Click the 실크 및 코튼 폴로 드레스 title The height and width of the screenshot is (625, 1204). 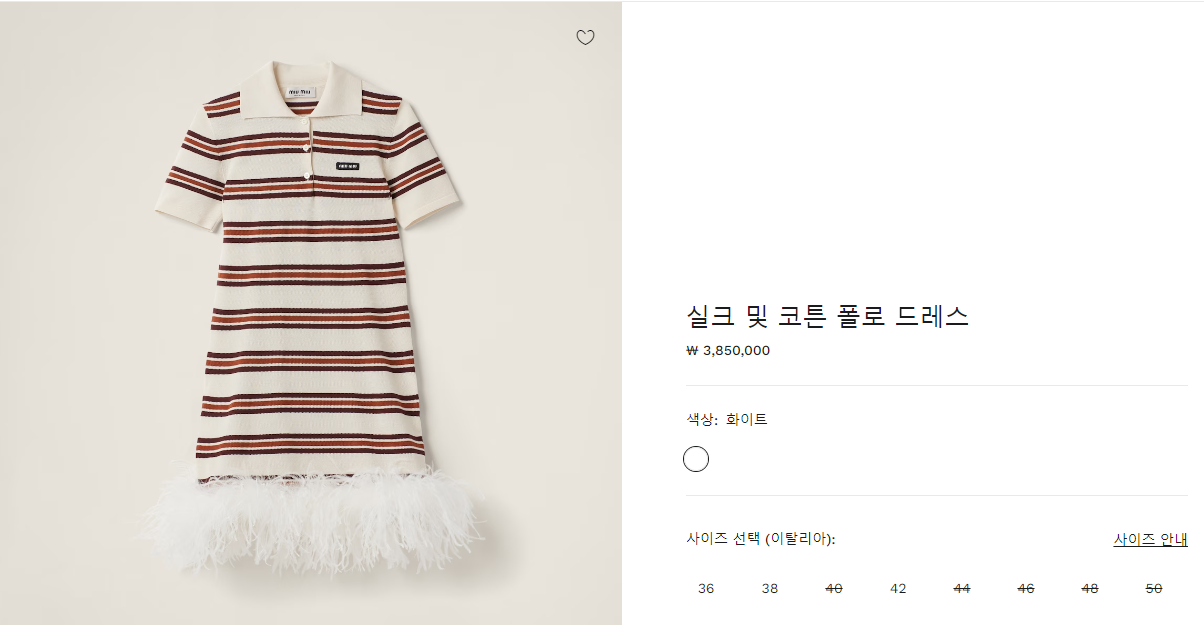[827, 317]
